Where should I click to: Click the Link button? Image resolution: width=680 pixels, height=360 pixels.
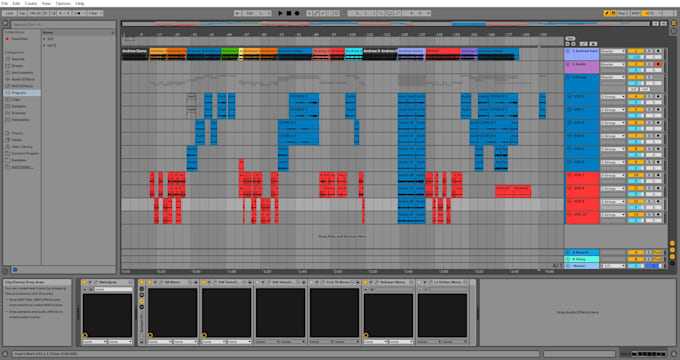pos(9,13)
